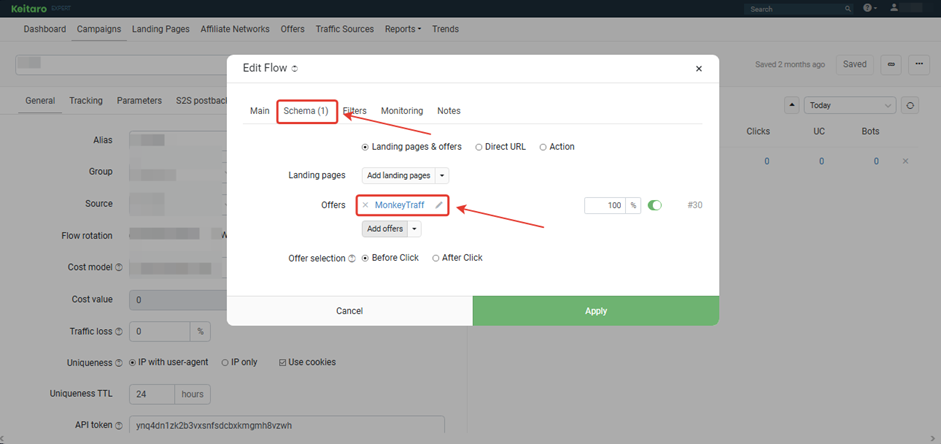Switch to the Monitoring tab

coord(402,110)
